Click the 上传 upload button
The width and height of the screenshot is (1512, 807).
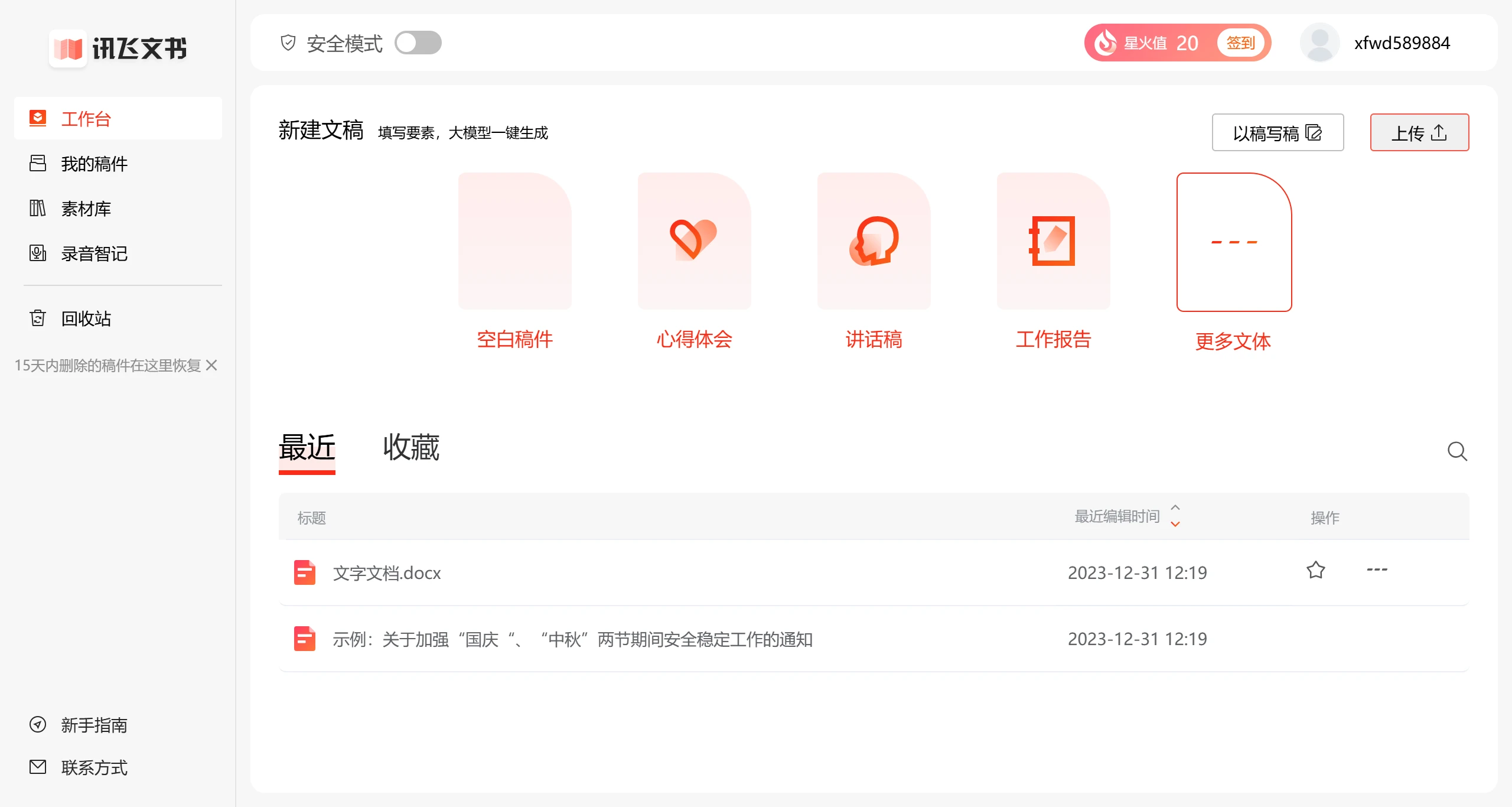(1419, 133)
